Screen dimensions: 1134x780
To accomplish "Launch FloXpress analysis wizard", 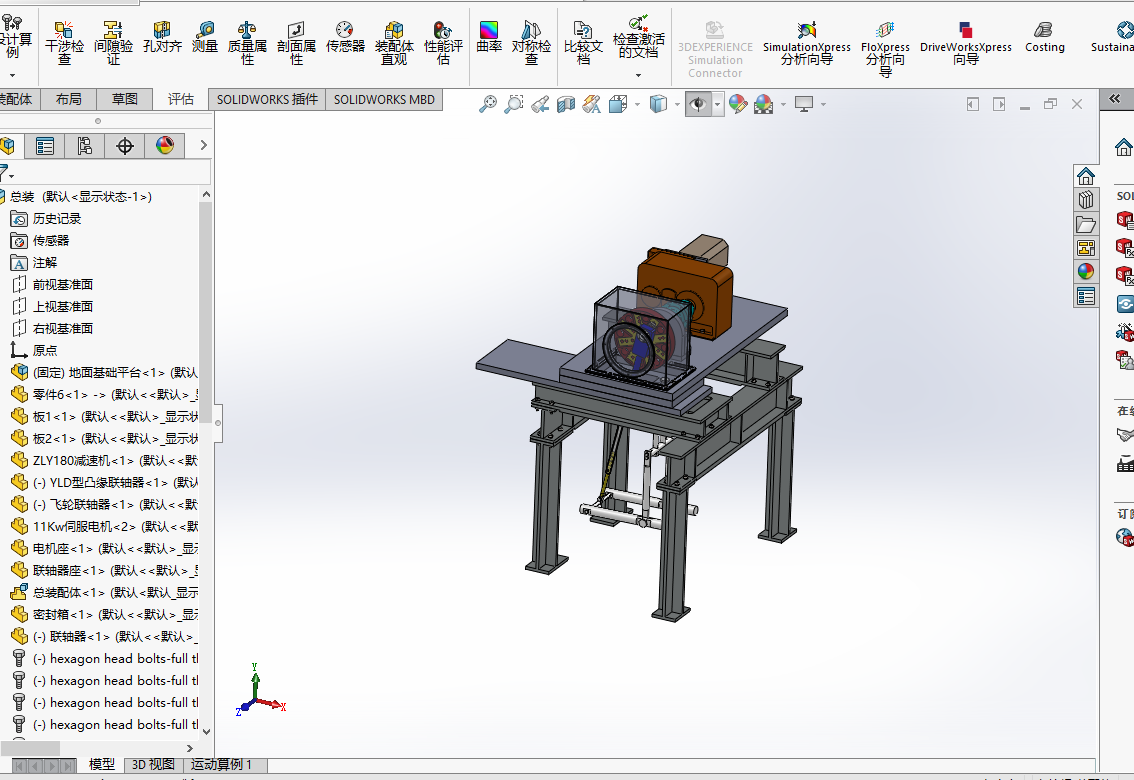I will [885, 48].
